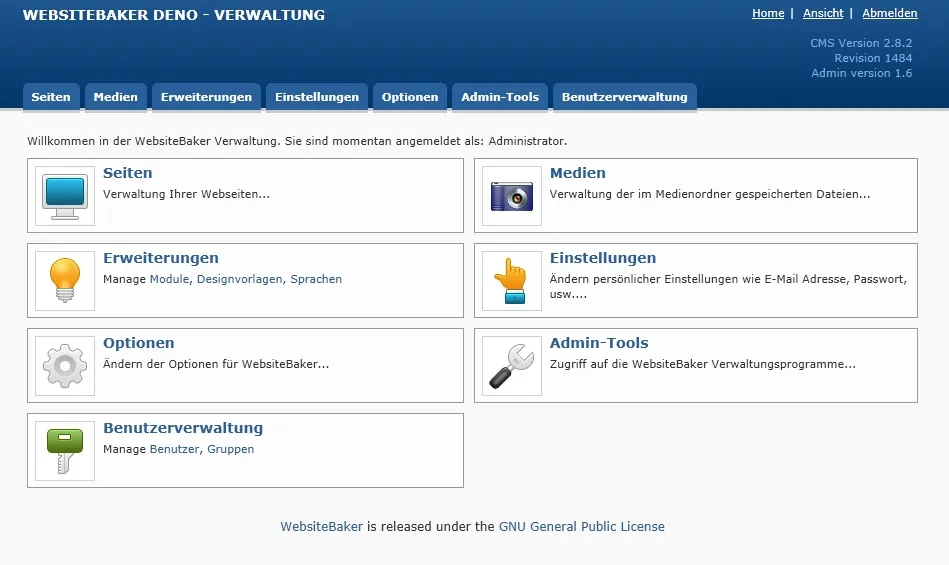Log out via Abmelden link
This screenshot has width=949, height=565.
tap(890, 13)
